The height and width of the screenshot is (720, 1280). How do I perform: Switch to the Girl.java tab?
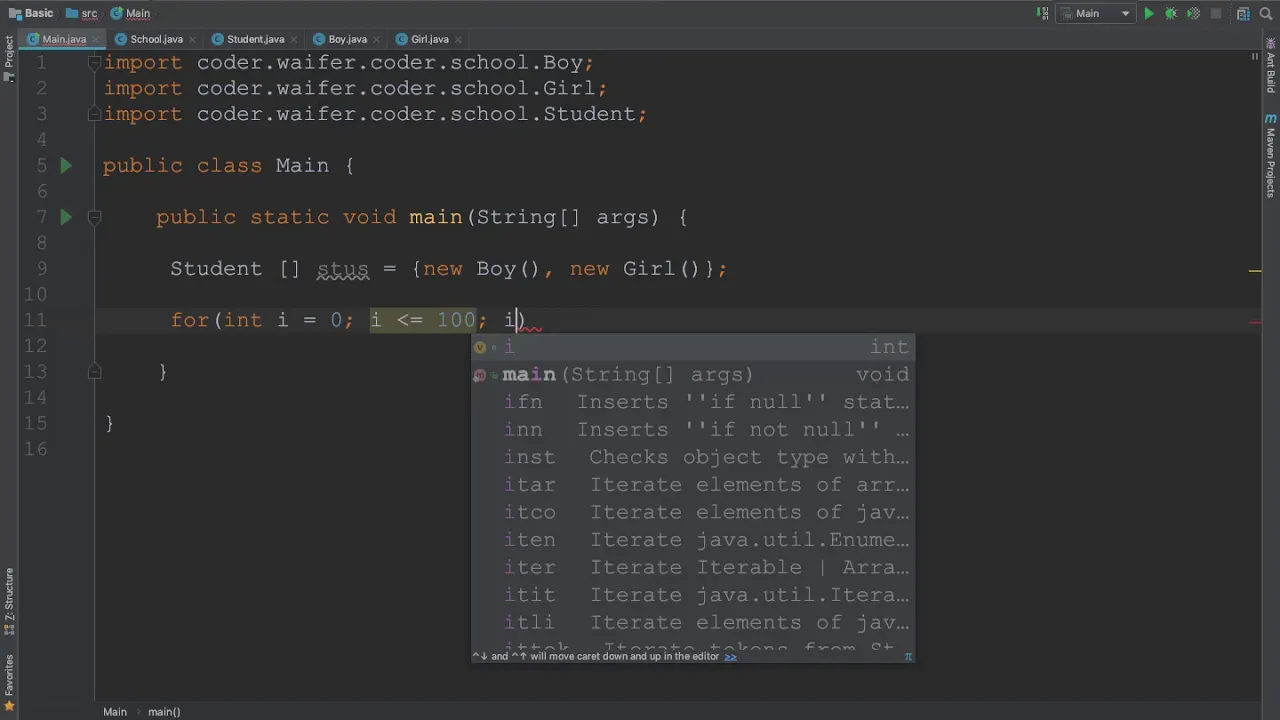[x=430, y=39]
